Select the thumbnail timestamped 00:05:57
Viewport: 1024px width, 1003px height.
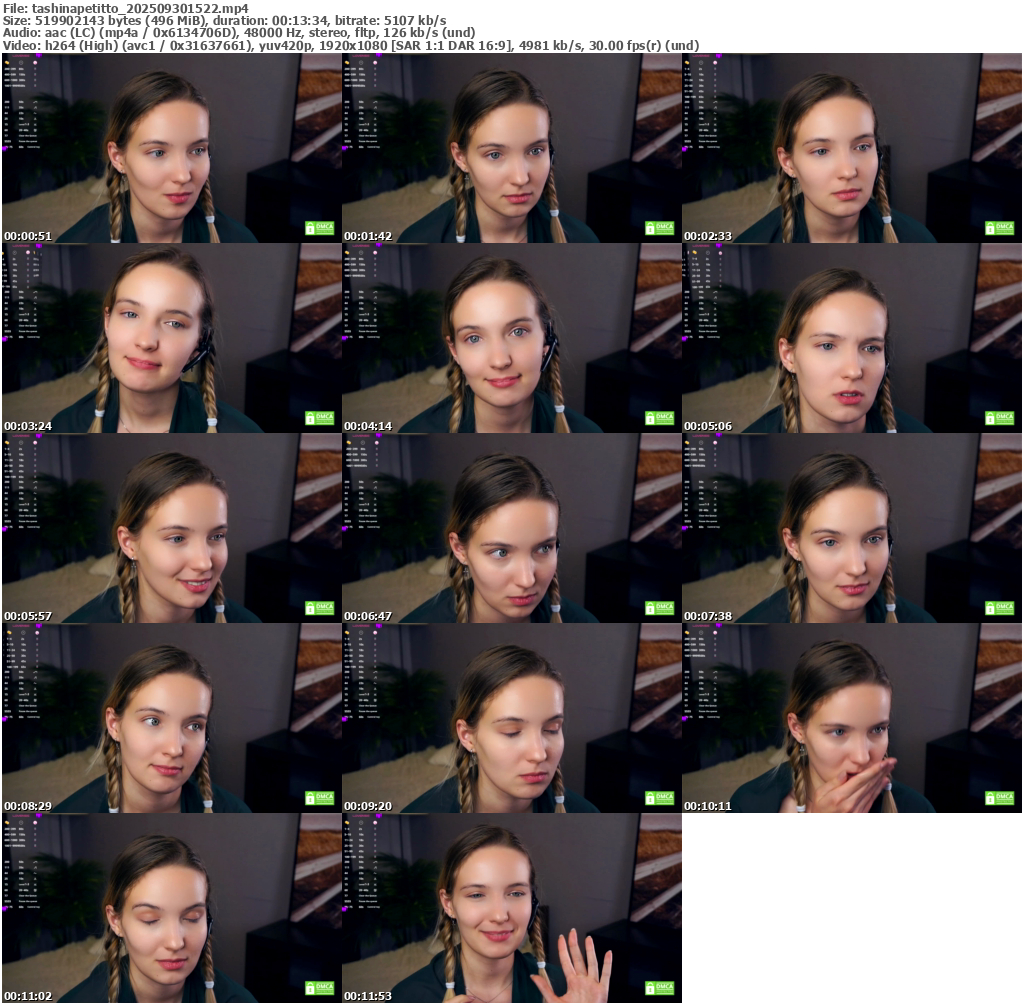click(x=171, y=528)
